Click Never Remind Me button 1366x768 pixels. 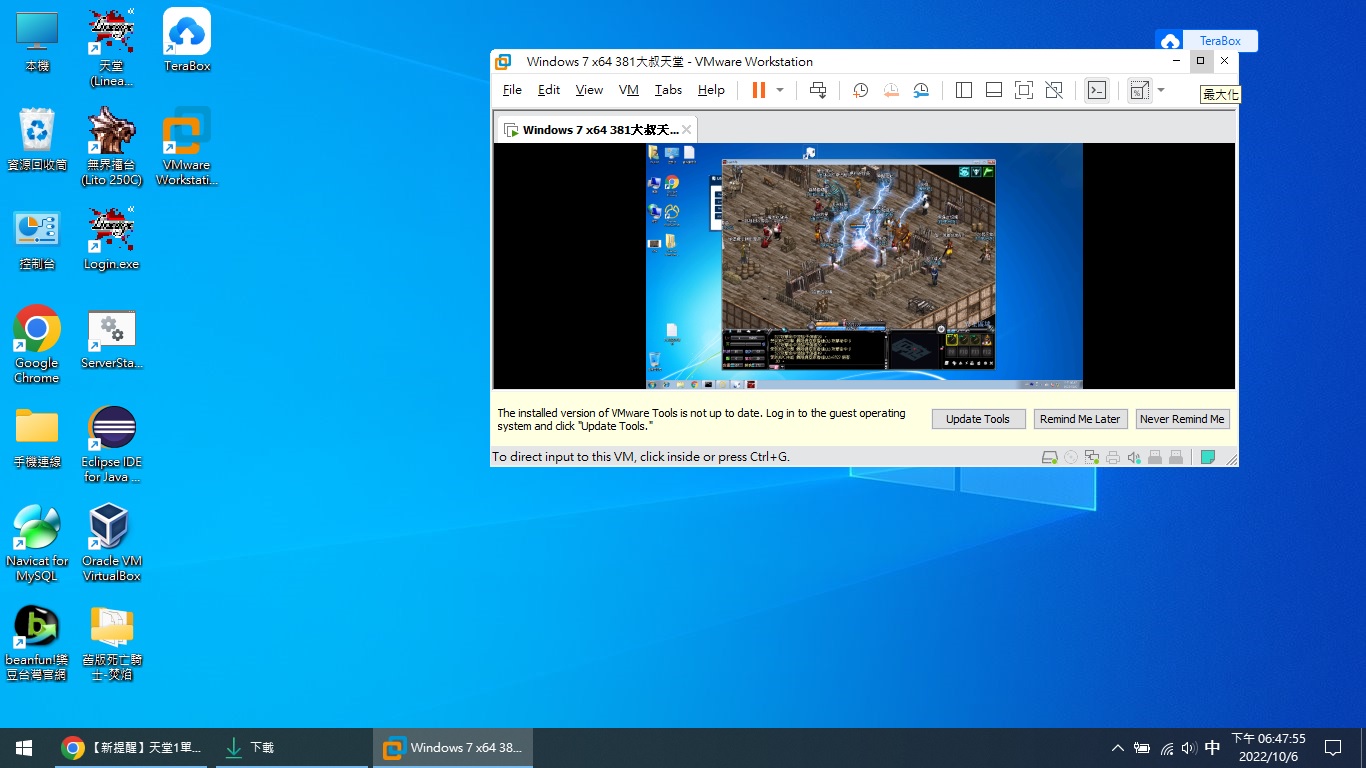pos(1182,419)
